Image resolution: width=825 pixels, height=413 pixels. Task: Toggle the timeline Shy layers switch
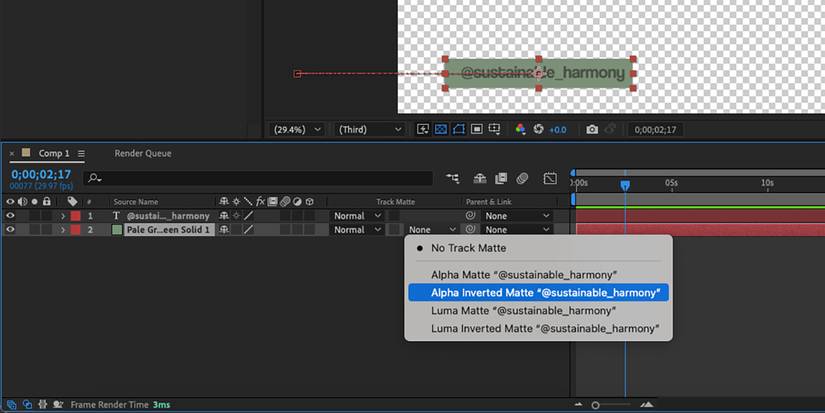pos(480,178)
